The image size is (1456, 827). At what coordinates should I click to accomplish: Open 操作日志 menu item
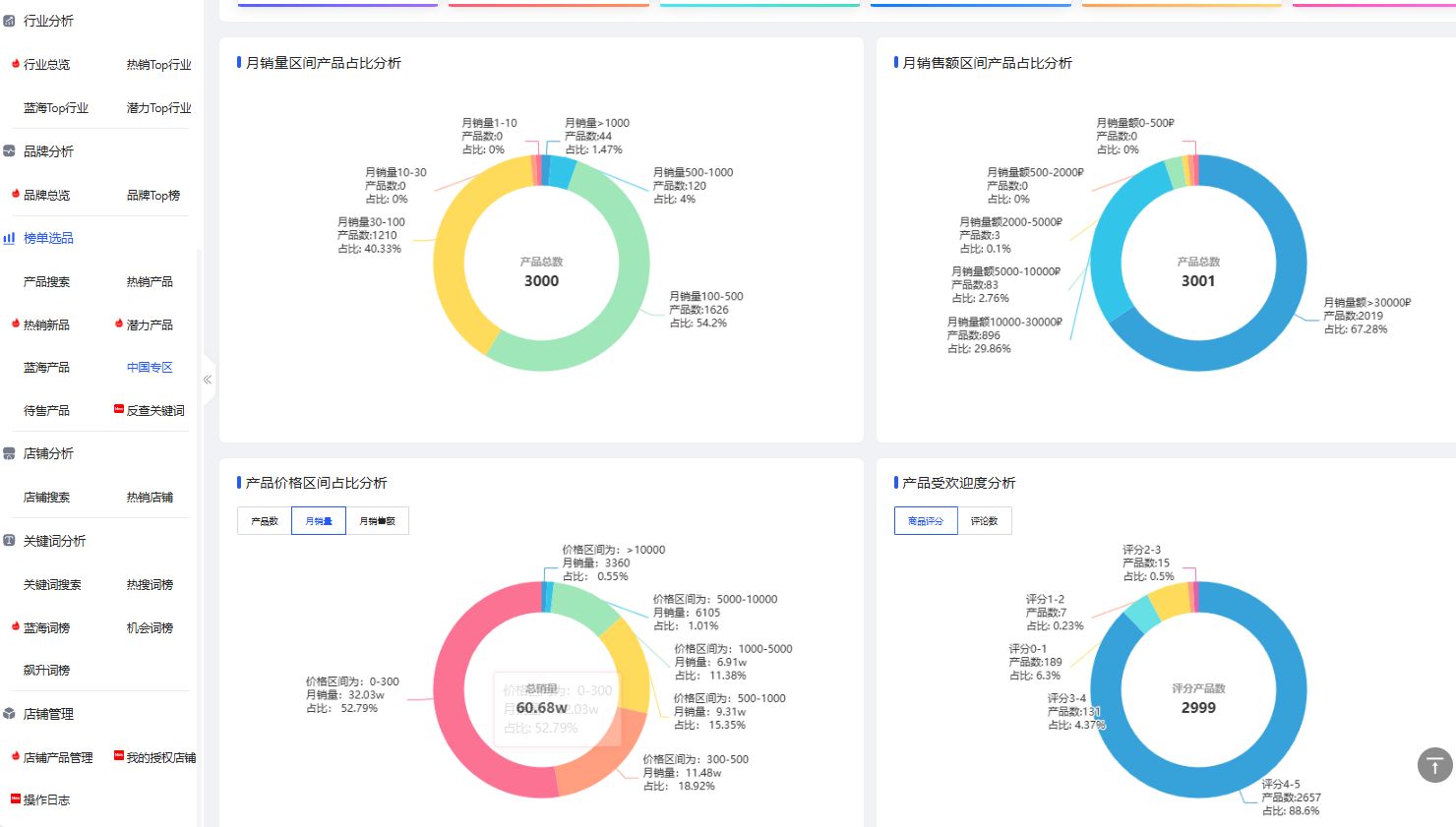click(46, 800)
